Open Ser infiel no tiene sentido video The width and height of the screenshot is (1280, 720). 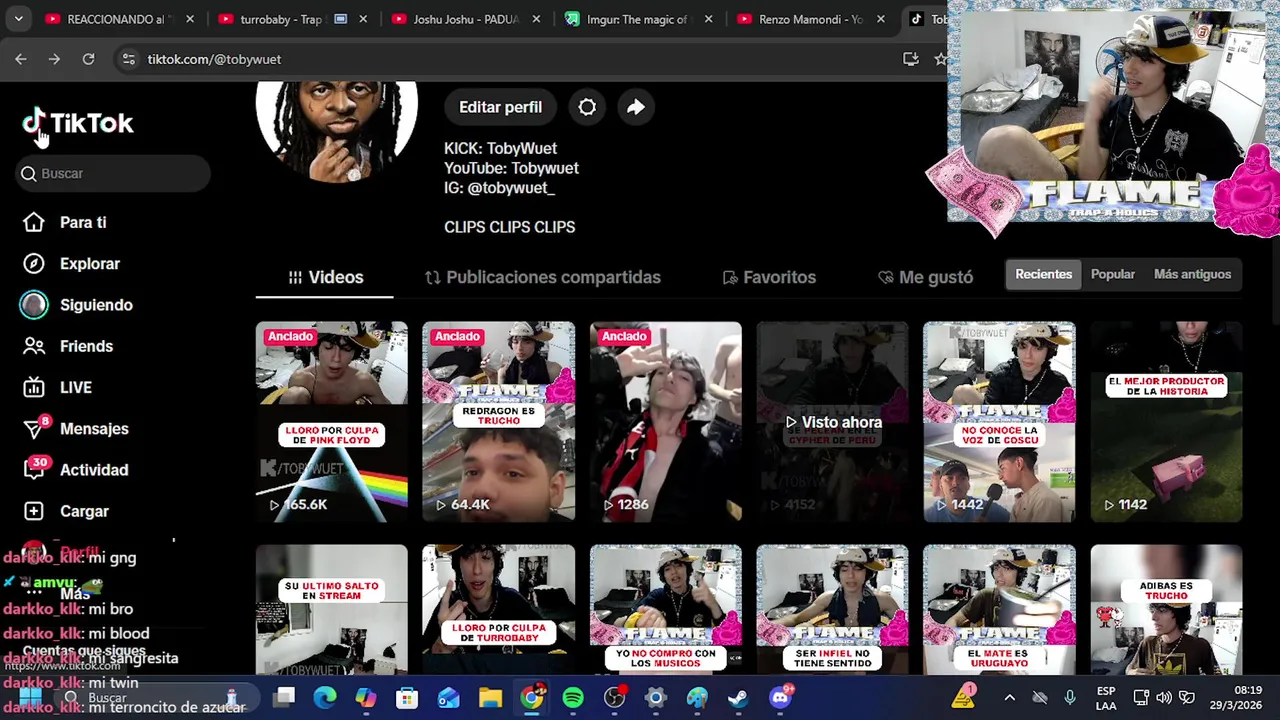(x=833, y=610)
